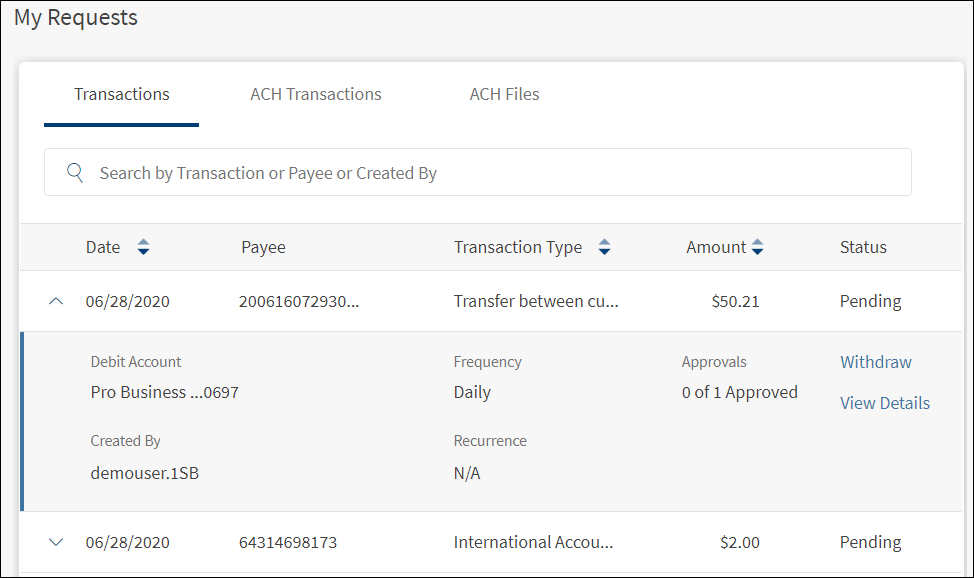Switch to ACH Transactions tab
The height and width of the screenshot is (578, 974).
[x=316, y=94]
